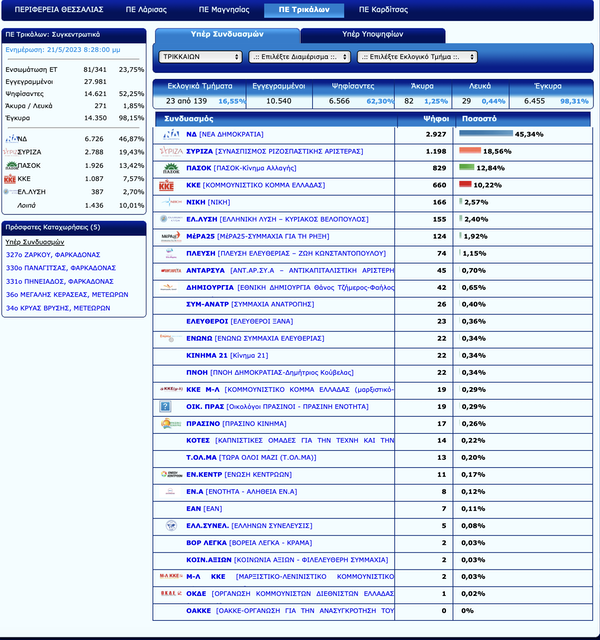Open the Επιλέξτε Διαμέρισμα dropdown
The width and height of the screenshot is (600, 640).
click(x=300, y=57)
